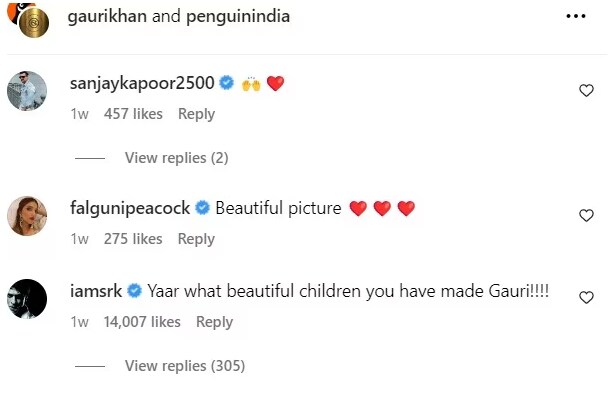Expand View replies (2) under sanjaykapoor2500
This screenshot has width=610, height=397.
click(176, 158)
